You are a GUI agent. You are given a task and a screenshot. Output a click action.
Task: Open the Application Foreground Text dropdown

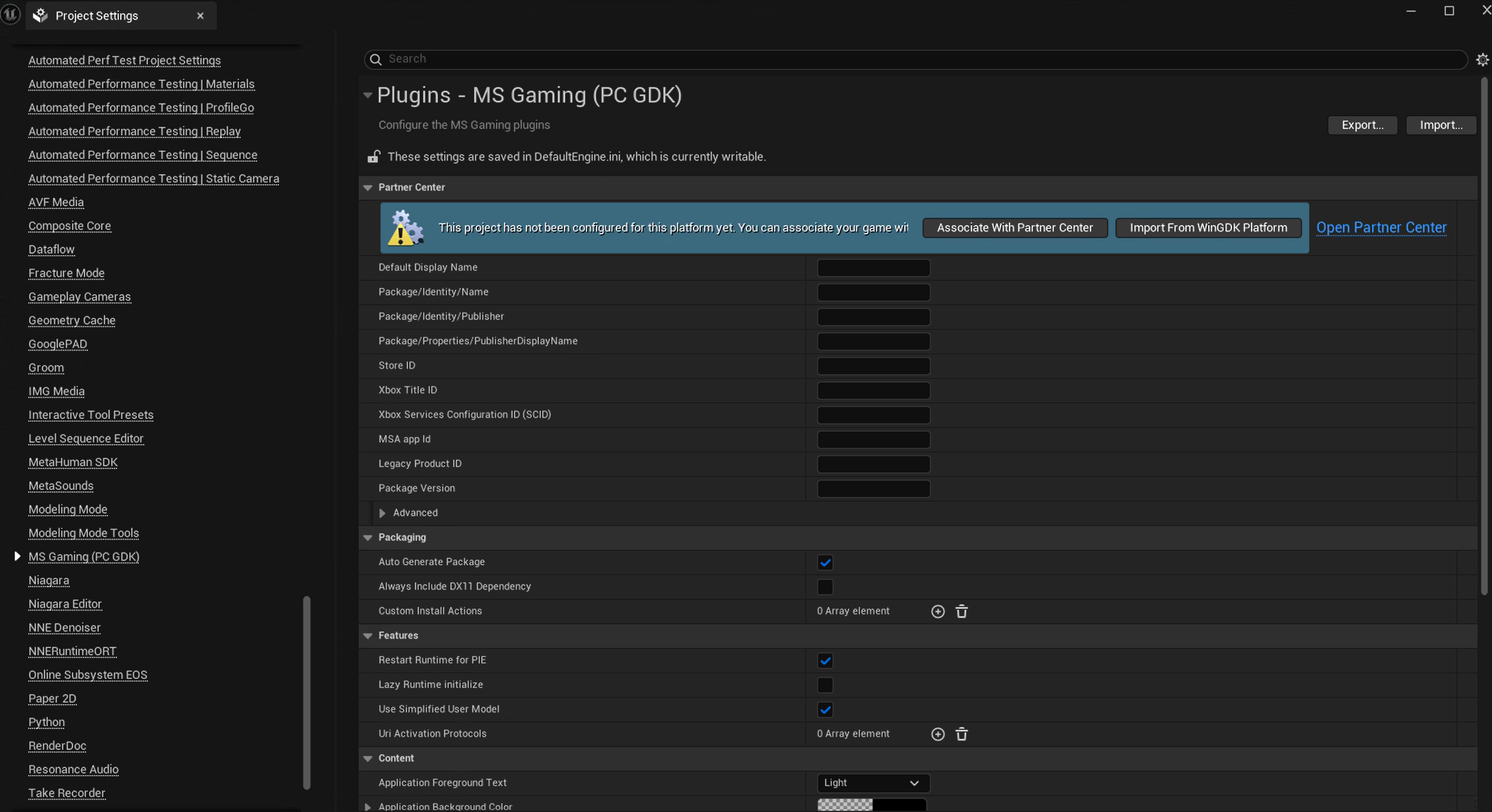click(x=873, y=783)
